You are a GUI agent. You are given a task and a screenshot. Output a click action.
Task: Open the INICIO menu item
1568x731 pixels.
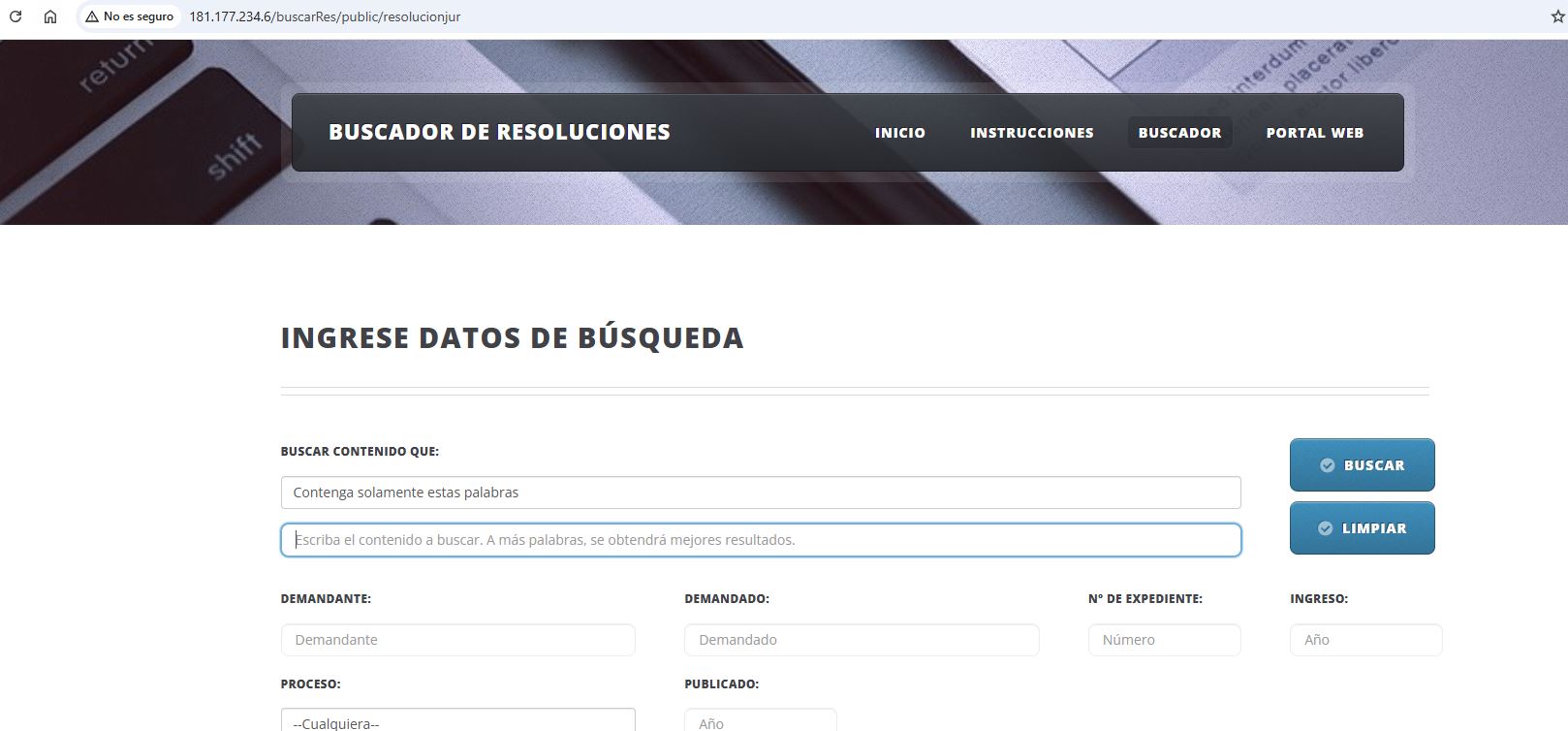pos(899,133)
